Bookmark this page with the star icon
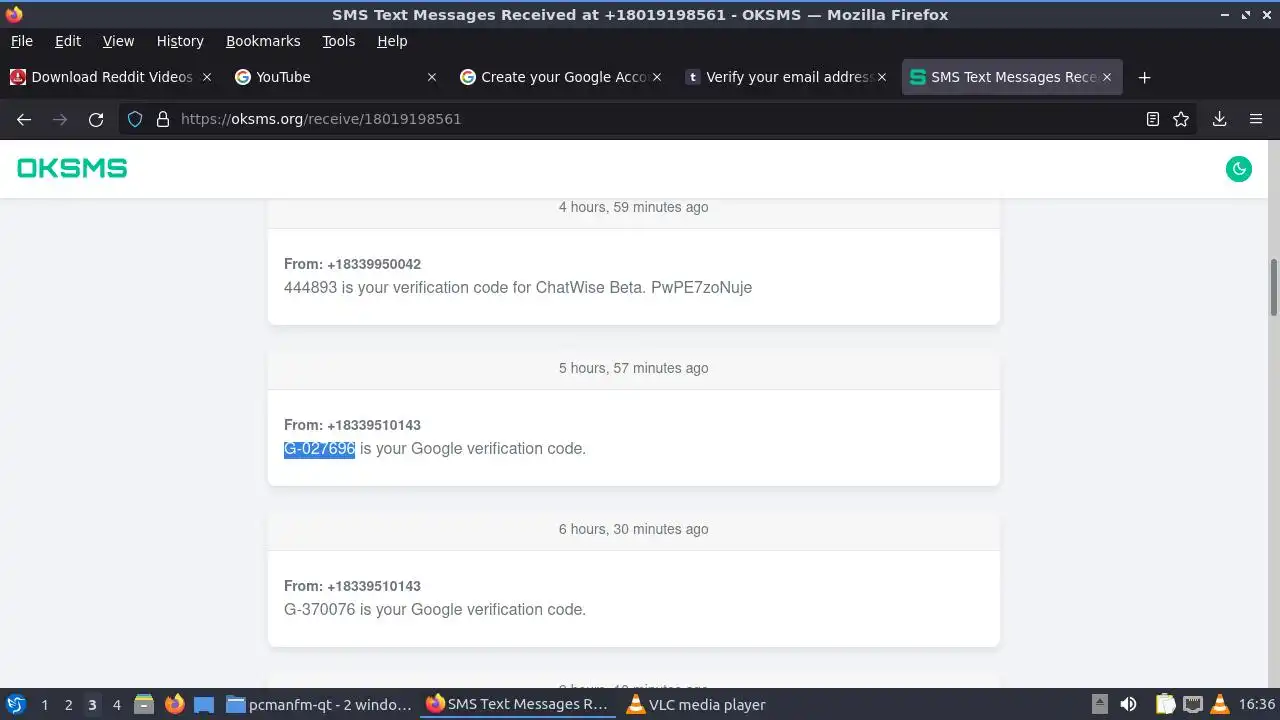Viewport: 1280px width, 720px height. pyautogui.click(x=1181, y=119)
